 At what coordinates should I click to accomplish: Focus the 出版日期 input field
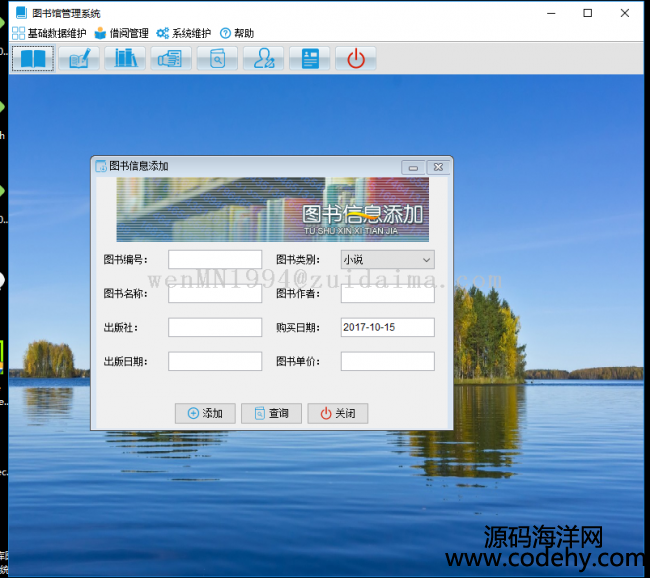tap(215, 361)
